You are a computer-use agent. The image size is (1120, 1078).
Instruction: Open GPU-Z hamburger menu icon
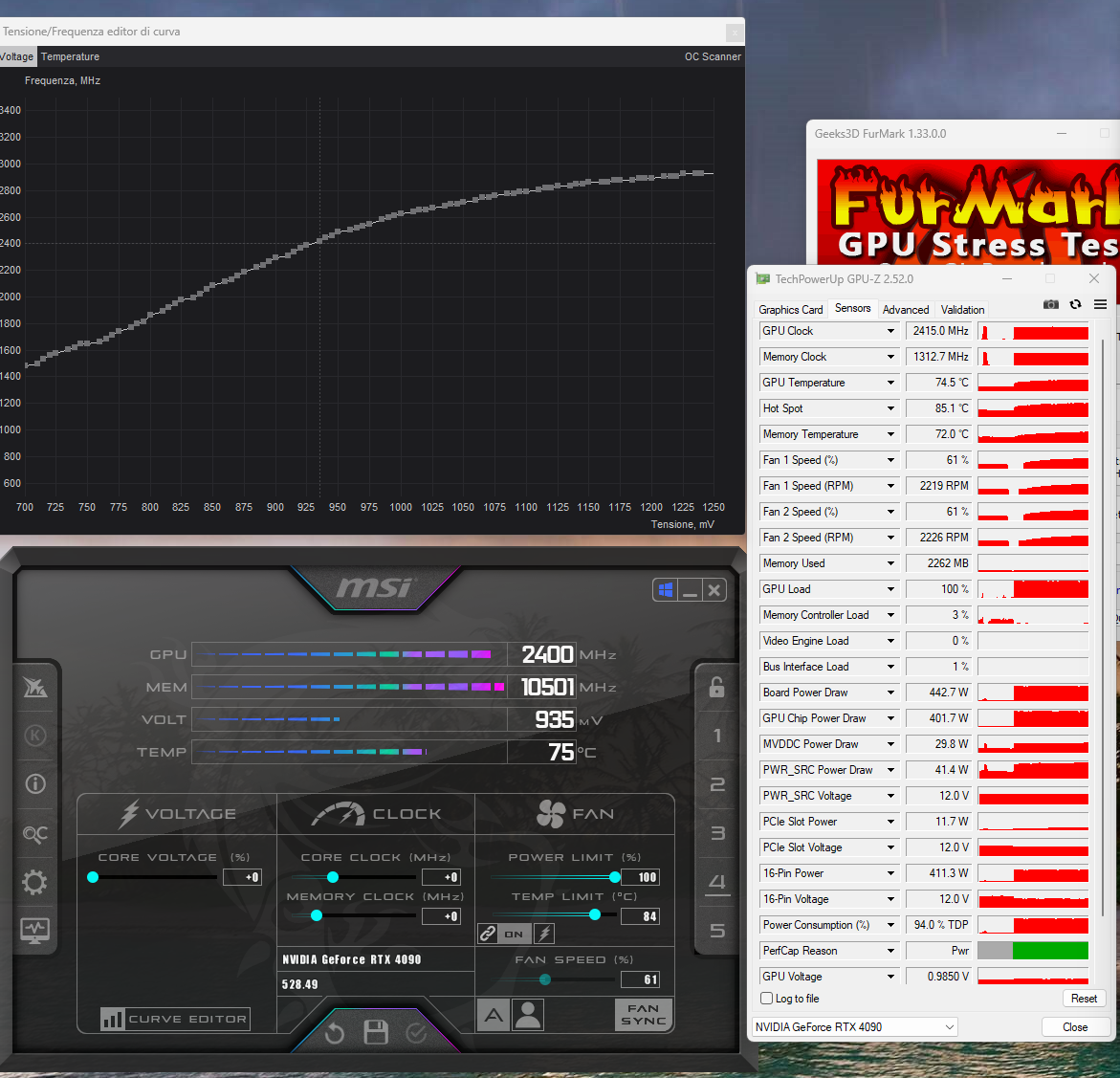pos(1100,304)
